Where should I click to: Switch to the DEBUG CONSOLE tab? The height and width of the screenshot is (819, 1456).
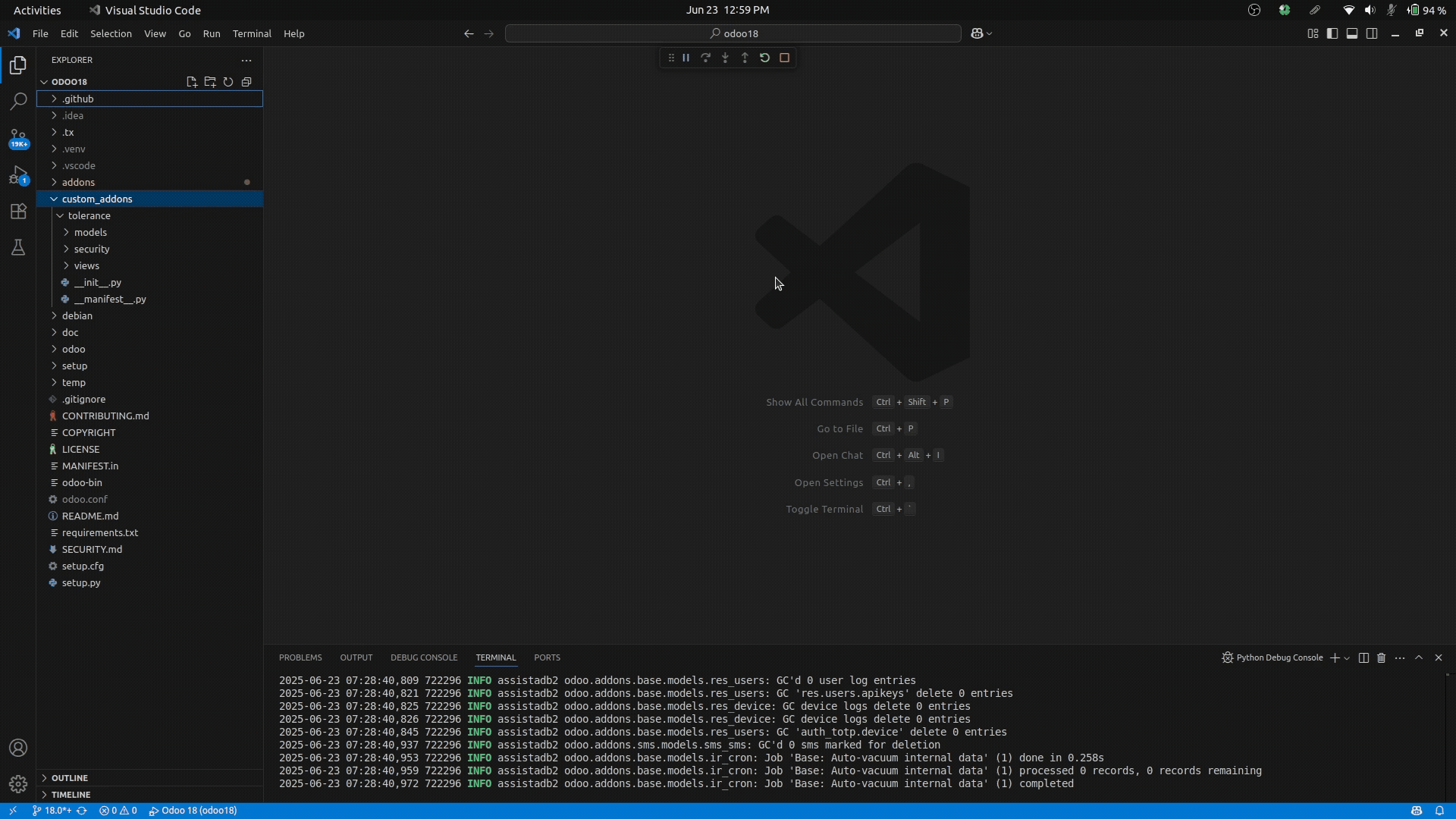pos(424,657)
